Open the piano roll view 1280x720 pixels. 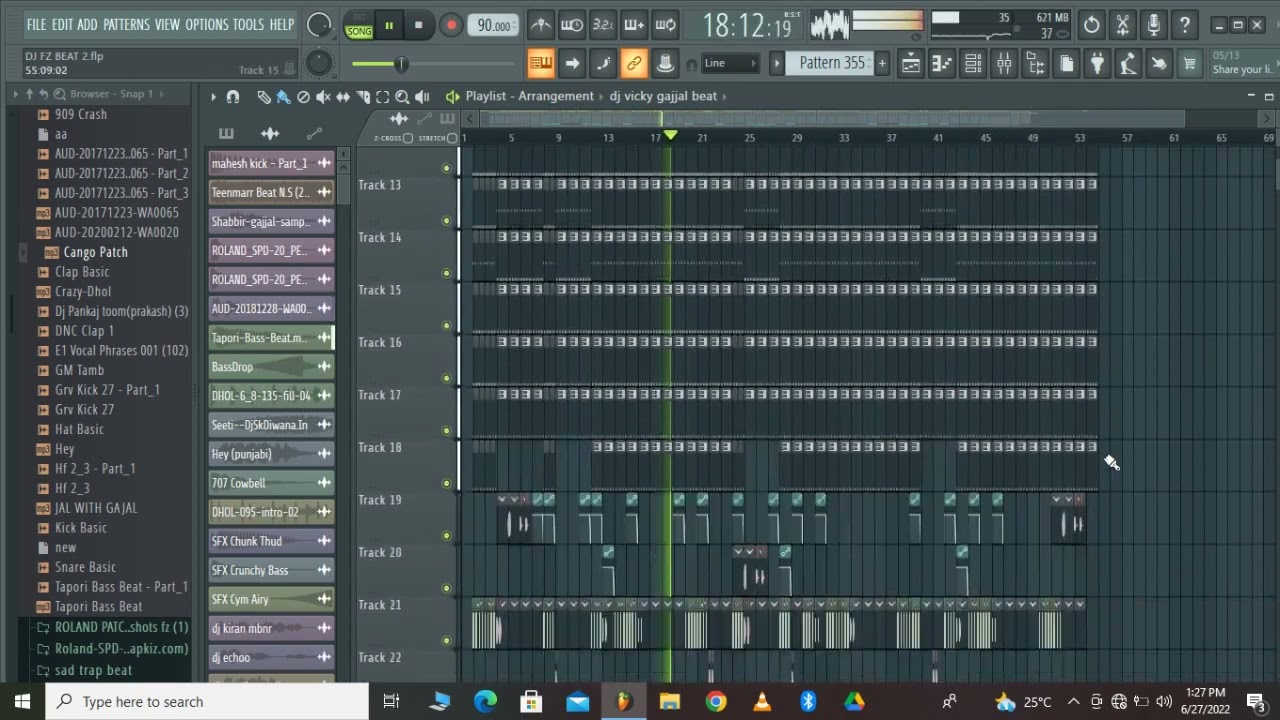(942, 64)
